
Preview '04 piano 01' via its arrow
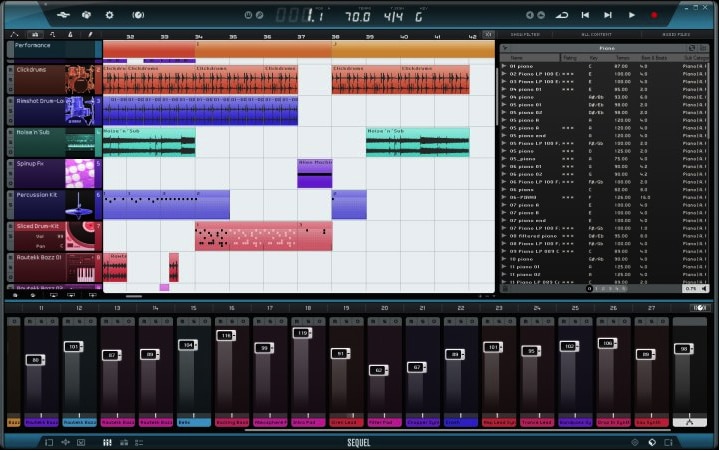[504, 89]
